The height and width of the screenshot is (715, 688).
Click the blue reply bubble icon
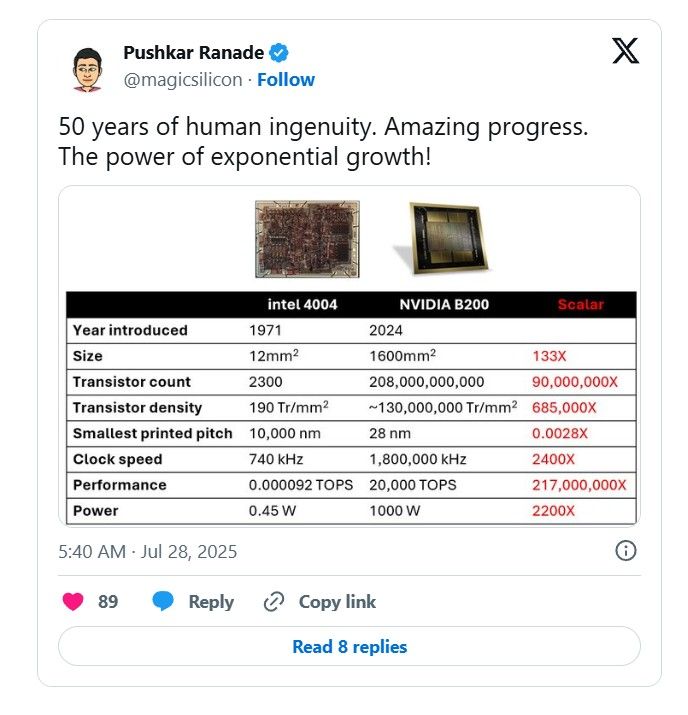[163, 601]
